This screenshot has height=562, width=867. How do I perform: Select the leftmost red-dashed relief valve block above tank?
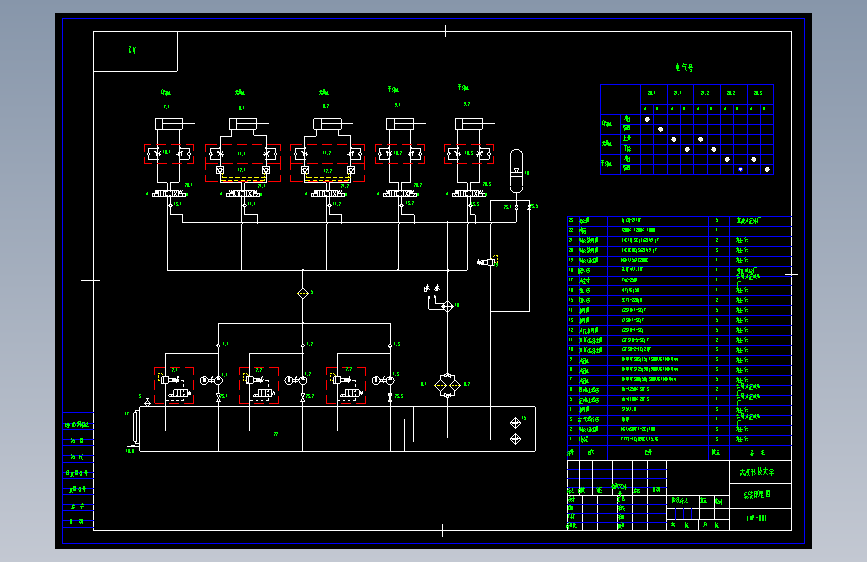click(174, 386)
